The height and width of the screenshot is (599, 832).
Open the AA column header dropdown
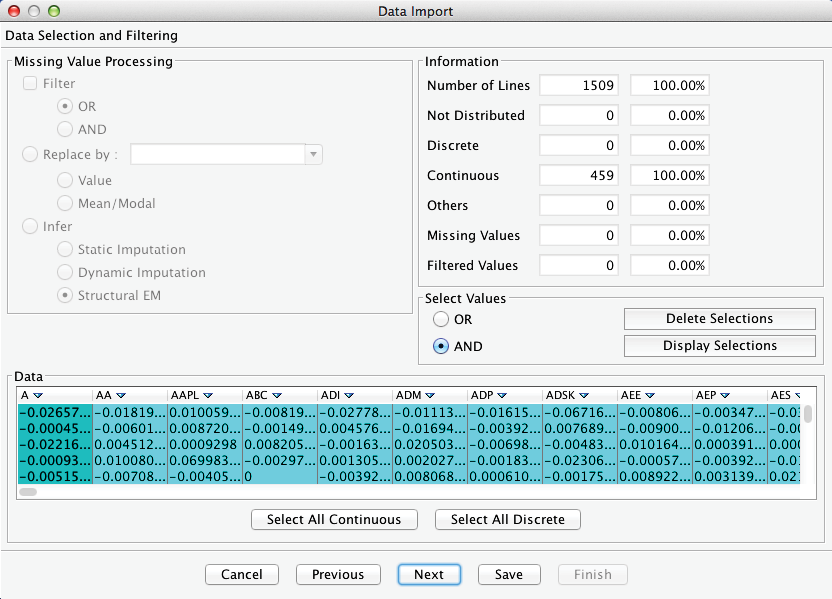(121, 396)
